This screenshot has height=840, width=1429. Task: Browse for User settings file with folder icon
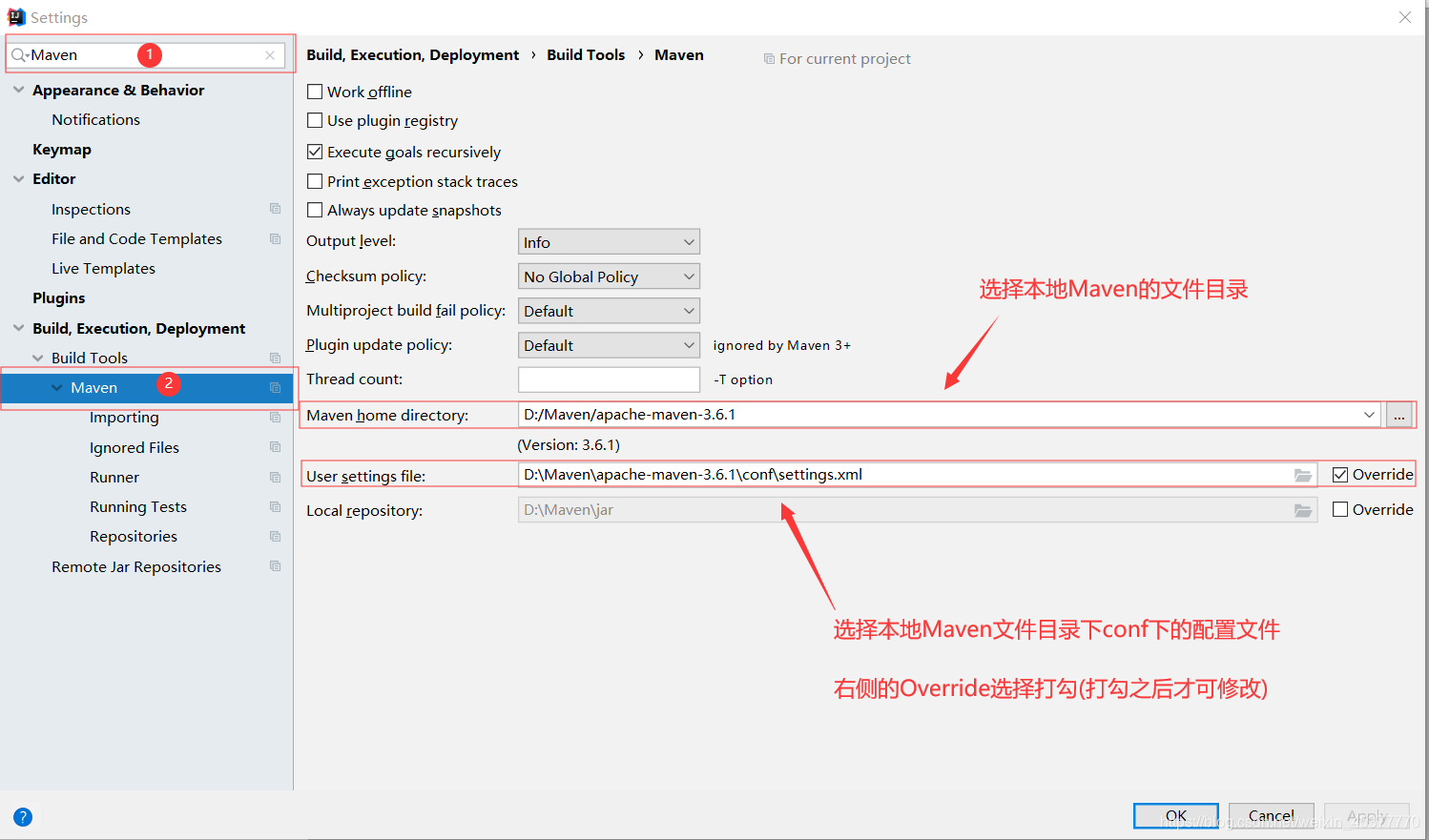(x=1303, y=475)
